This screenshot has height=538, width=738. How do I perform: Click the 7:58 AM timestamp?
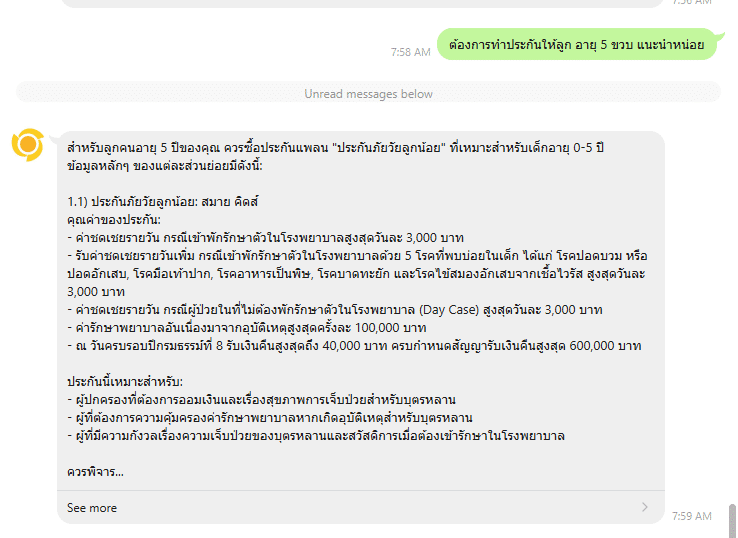pos(410,52)
